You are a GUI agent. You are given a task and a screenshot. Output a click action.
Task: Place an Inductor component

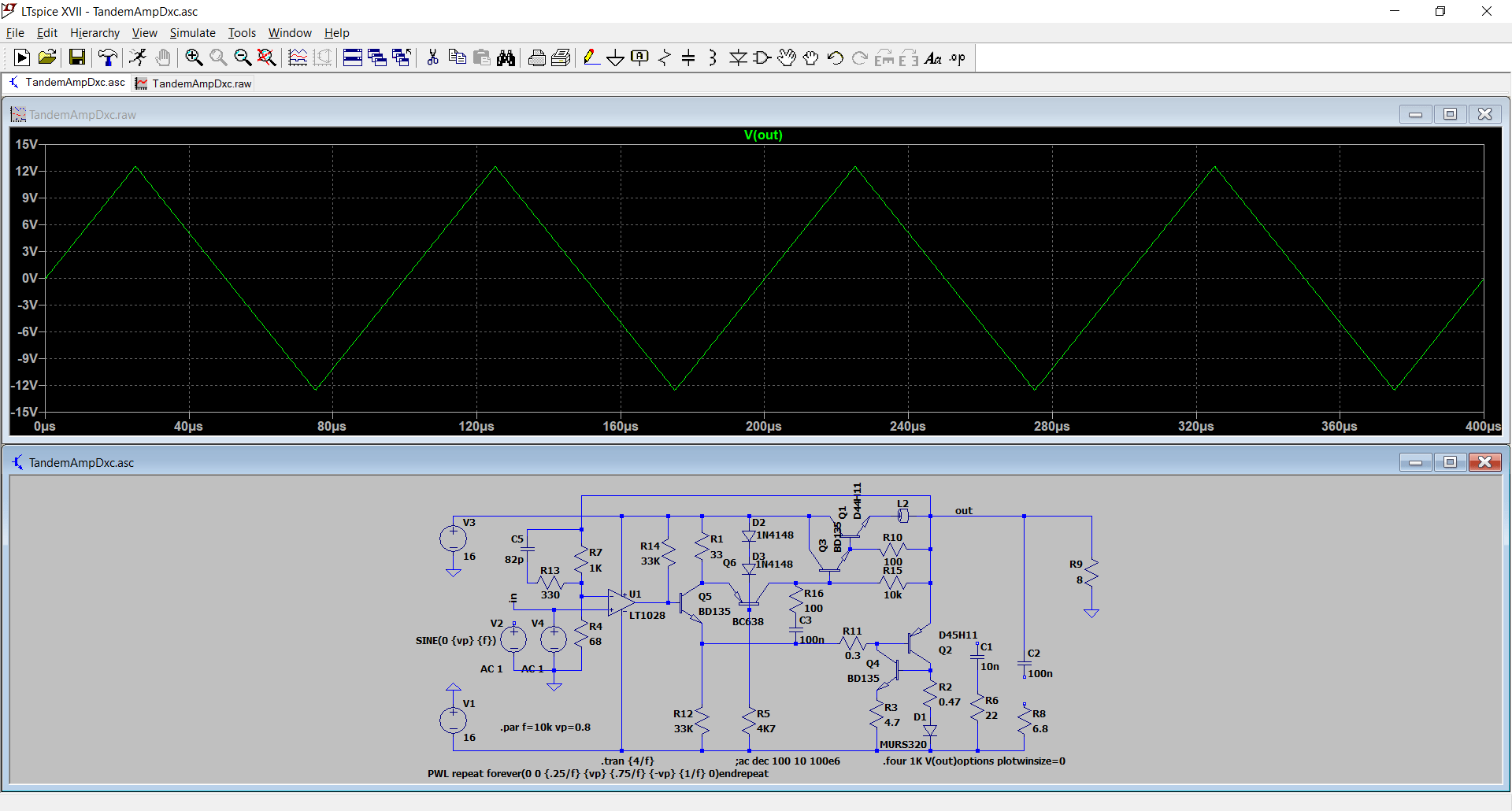click(713, 57)
